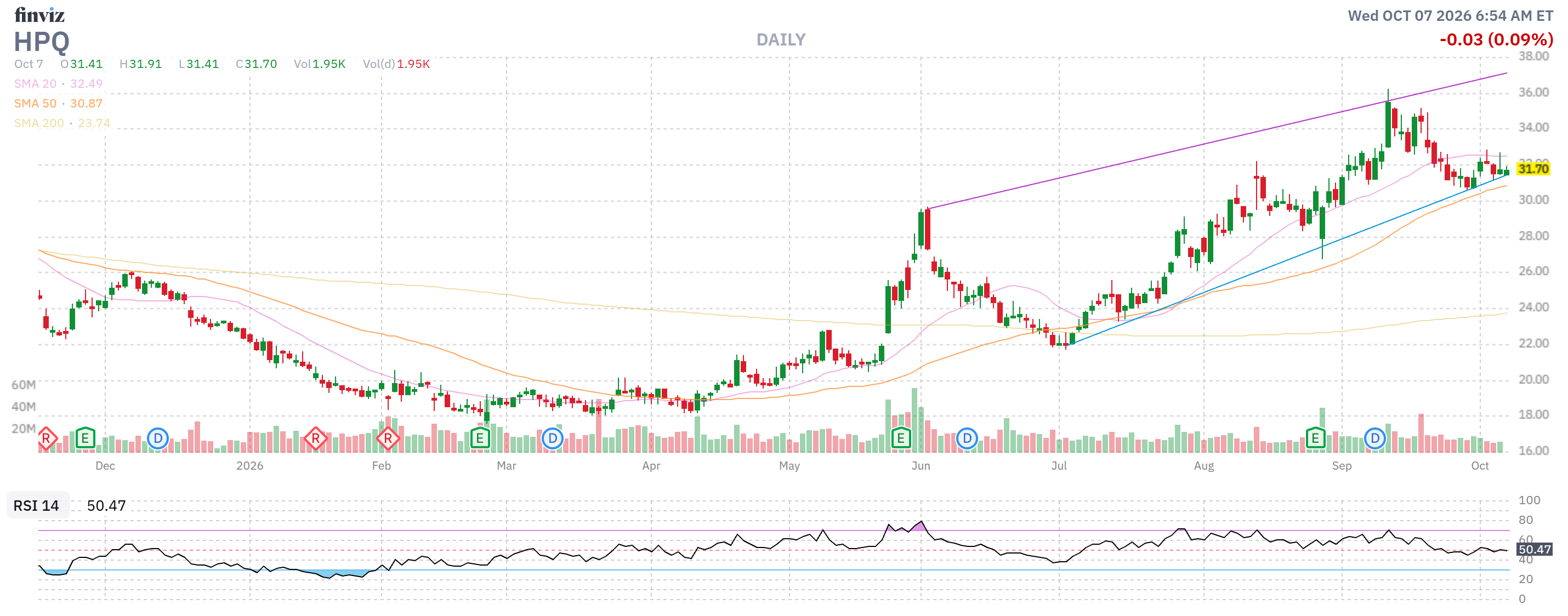Click the open value O 31.41
The height and width of the screenshot is (616, 1568).
[82, 64]
